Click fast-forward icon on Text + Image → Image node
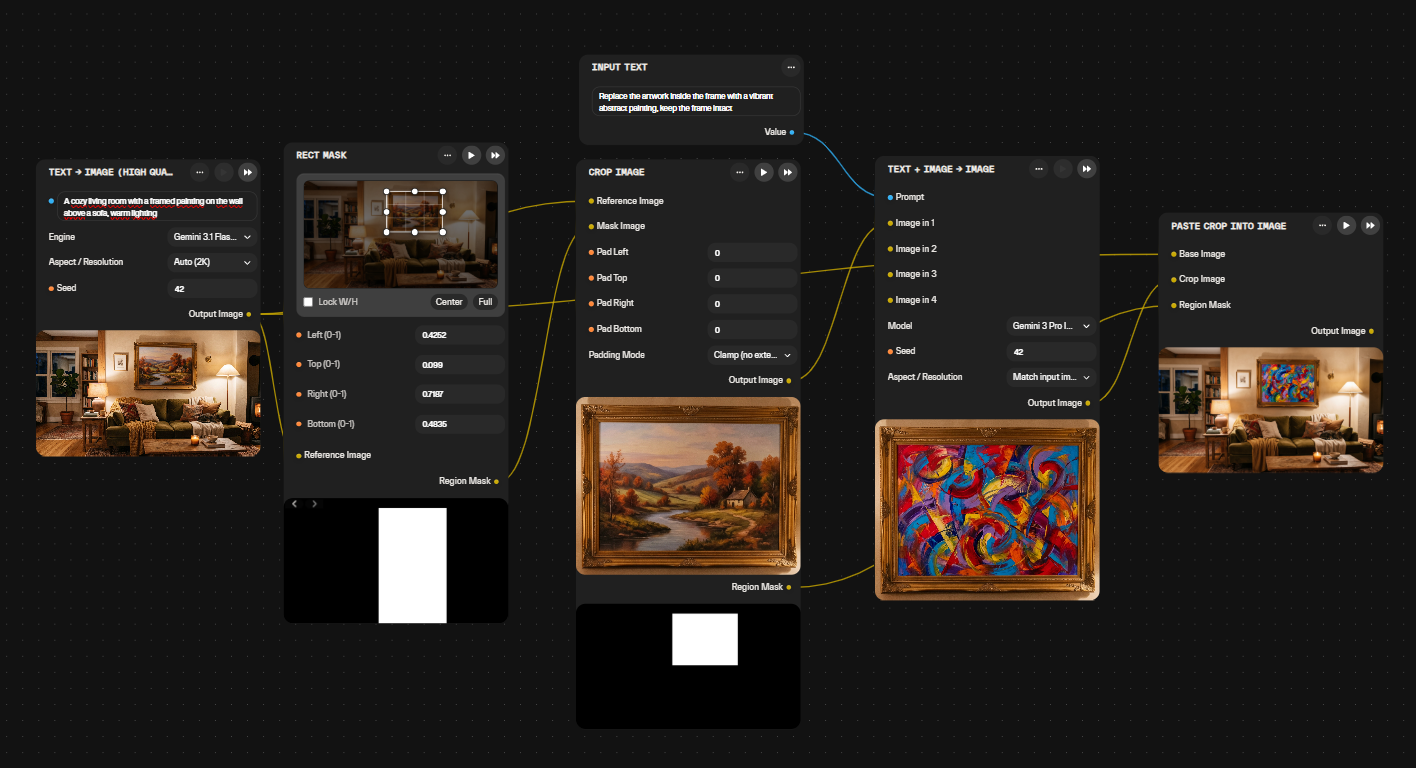The width and height of the screenshot is (1416, 768). pyautogui.click(x=1087, y=169)
